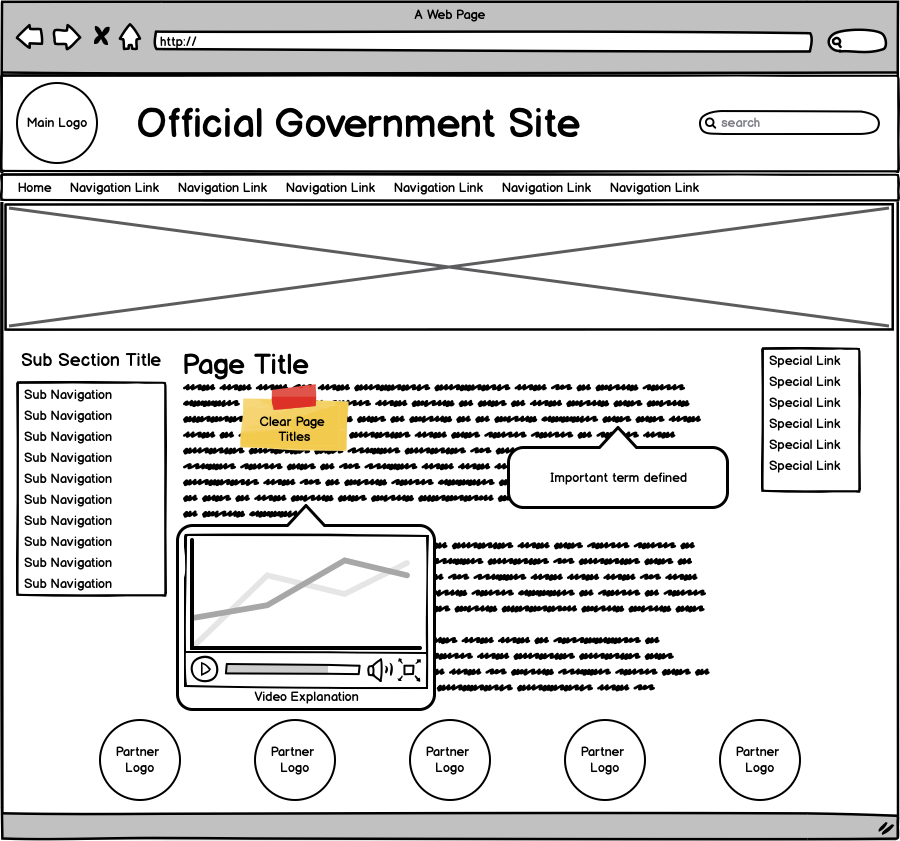Open the first Sub Navigation link
Image resolution: width=900 pixels, height=841 pixels.
point(68,395)
